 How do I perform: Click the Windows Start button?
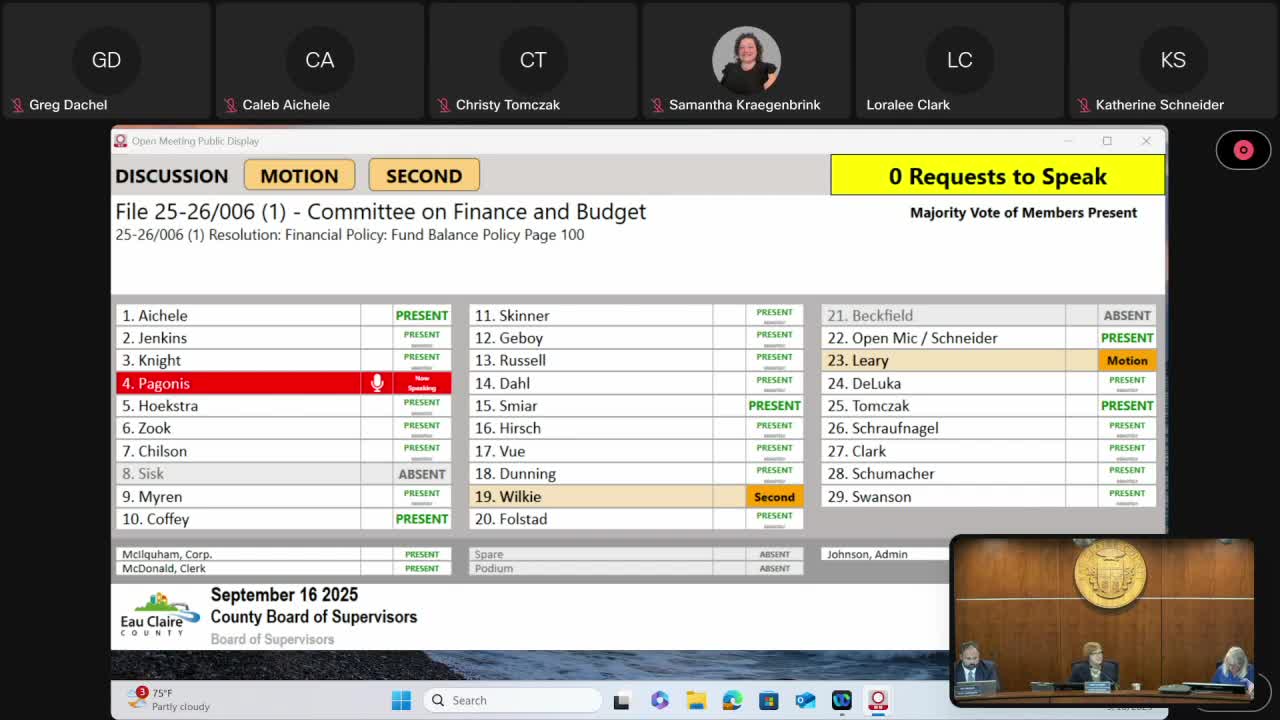pos(401,700)
